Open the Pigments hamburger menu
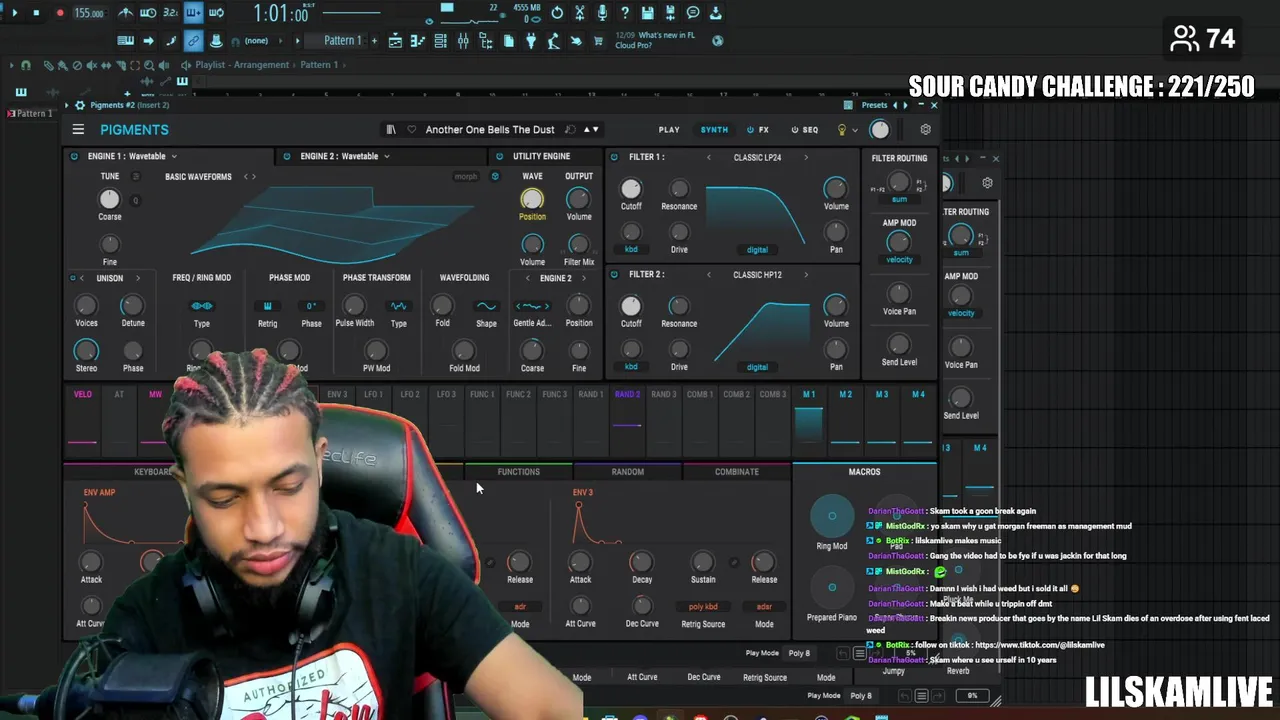Image resolution: width=1280 pixels, height=720 pixels. click(78, 130)
